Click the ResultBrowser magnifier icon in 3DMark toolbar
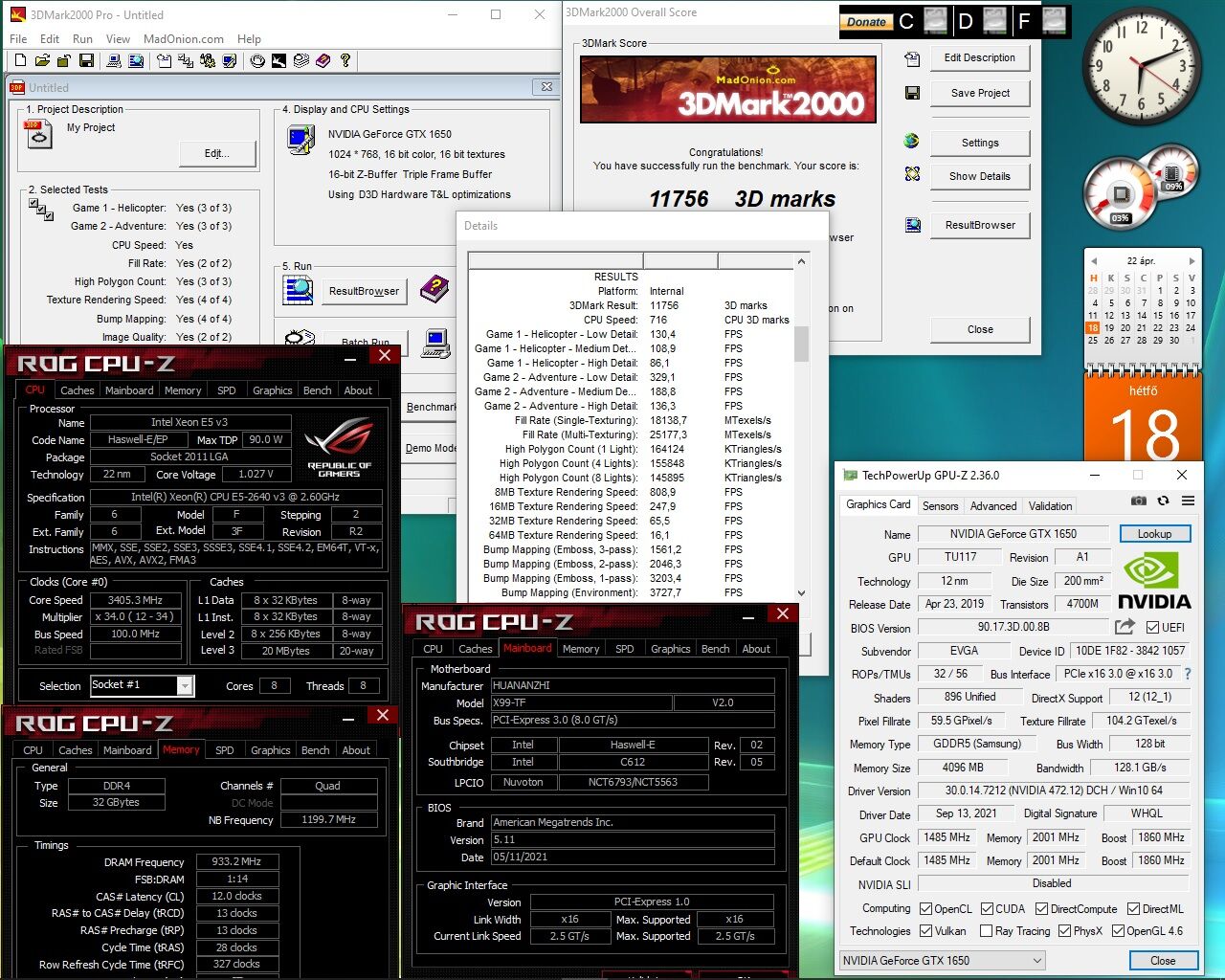The height and width of the screenshot is (980, 1225). (x=136, y=60)
